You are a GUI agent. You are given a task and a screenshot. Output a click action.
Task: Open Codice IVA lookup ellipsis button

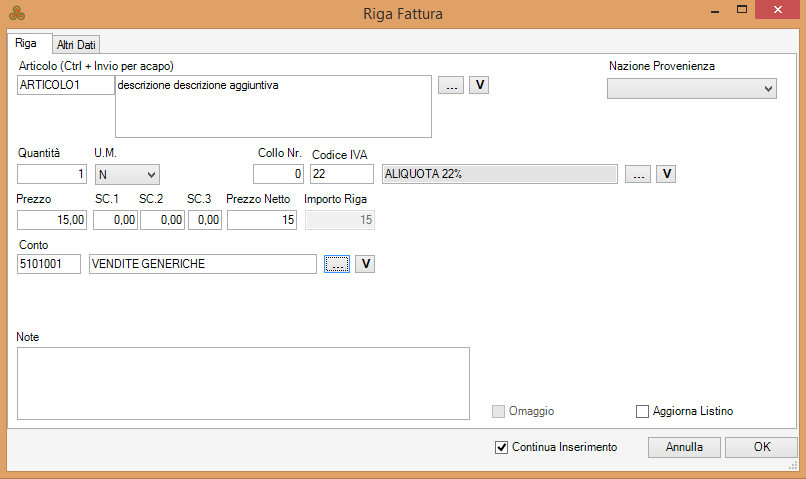coord(638,174)
